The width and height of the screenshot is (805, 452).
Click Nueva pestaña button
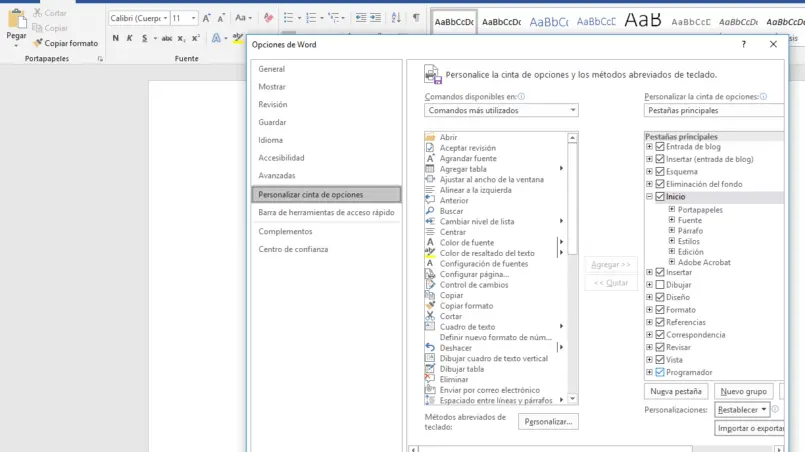pyautogui.click(x=676, y=391)
